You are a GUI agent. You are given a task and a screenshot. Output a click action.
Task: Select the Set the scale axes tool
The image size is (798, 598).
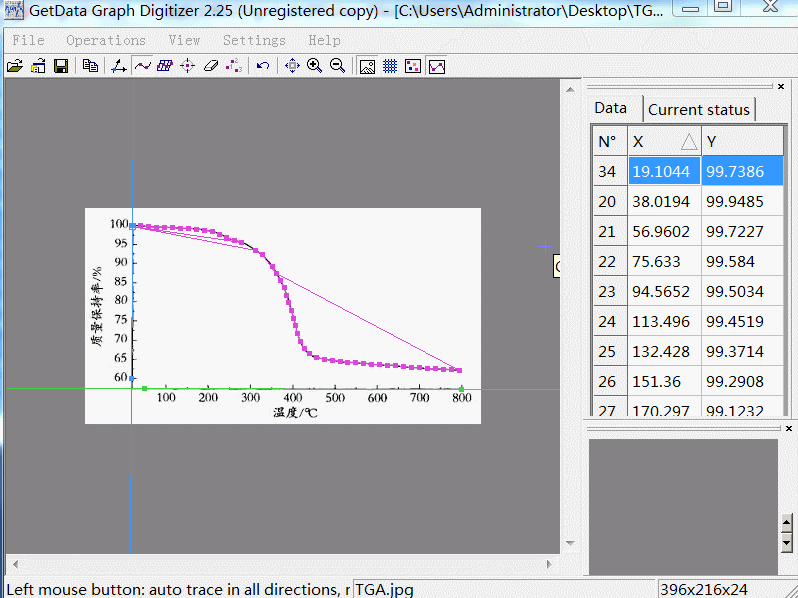[118, 66]
